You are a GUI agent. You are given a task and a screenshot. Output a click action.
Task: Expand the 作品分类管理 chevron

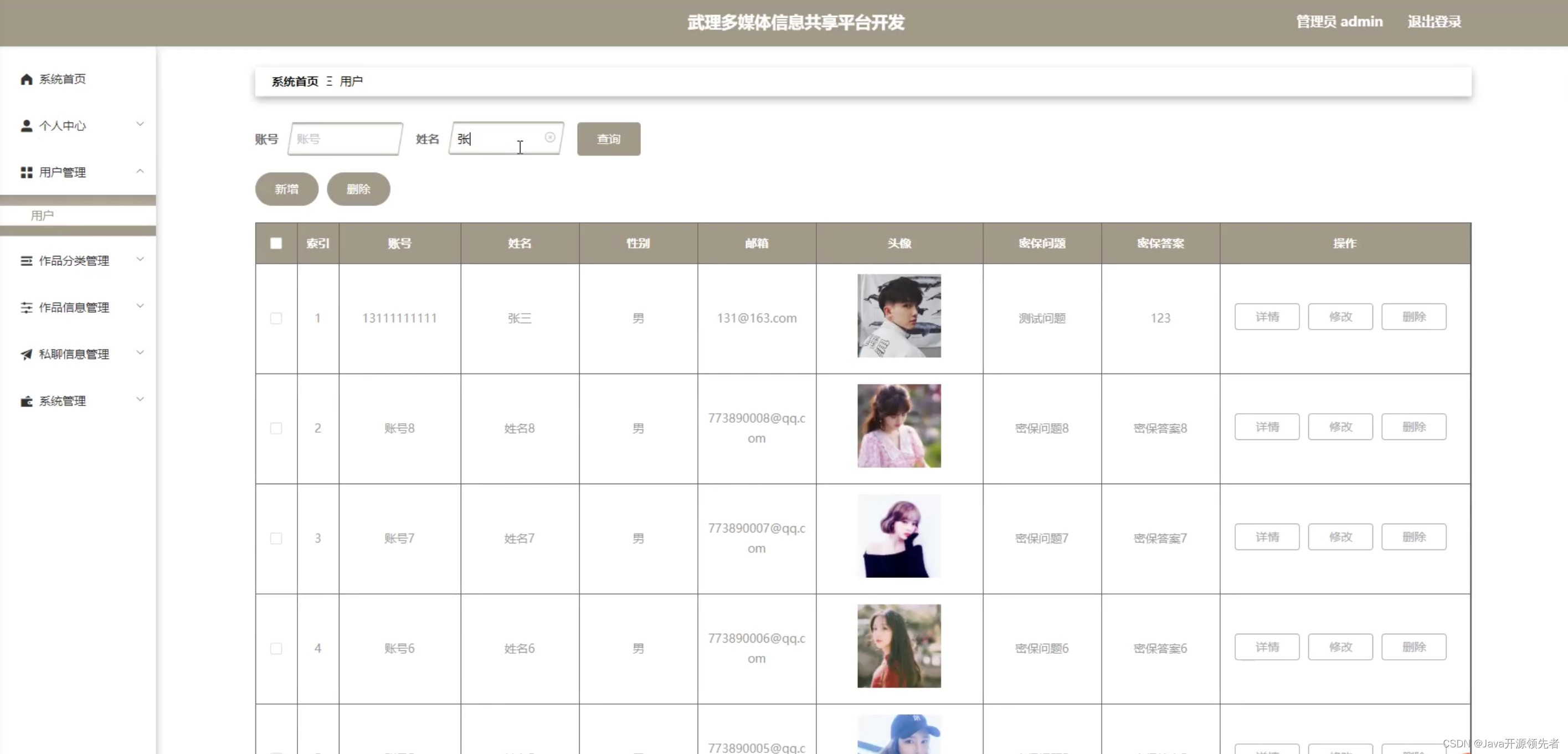click(140, 259)
